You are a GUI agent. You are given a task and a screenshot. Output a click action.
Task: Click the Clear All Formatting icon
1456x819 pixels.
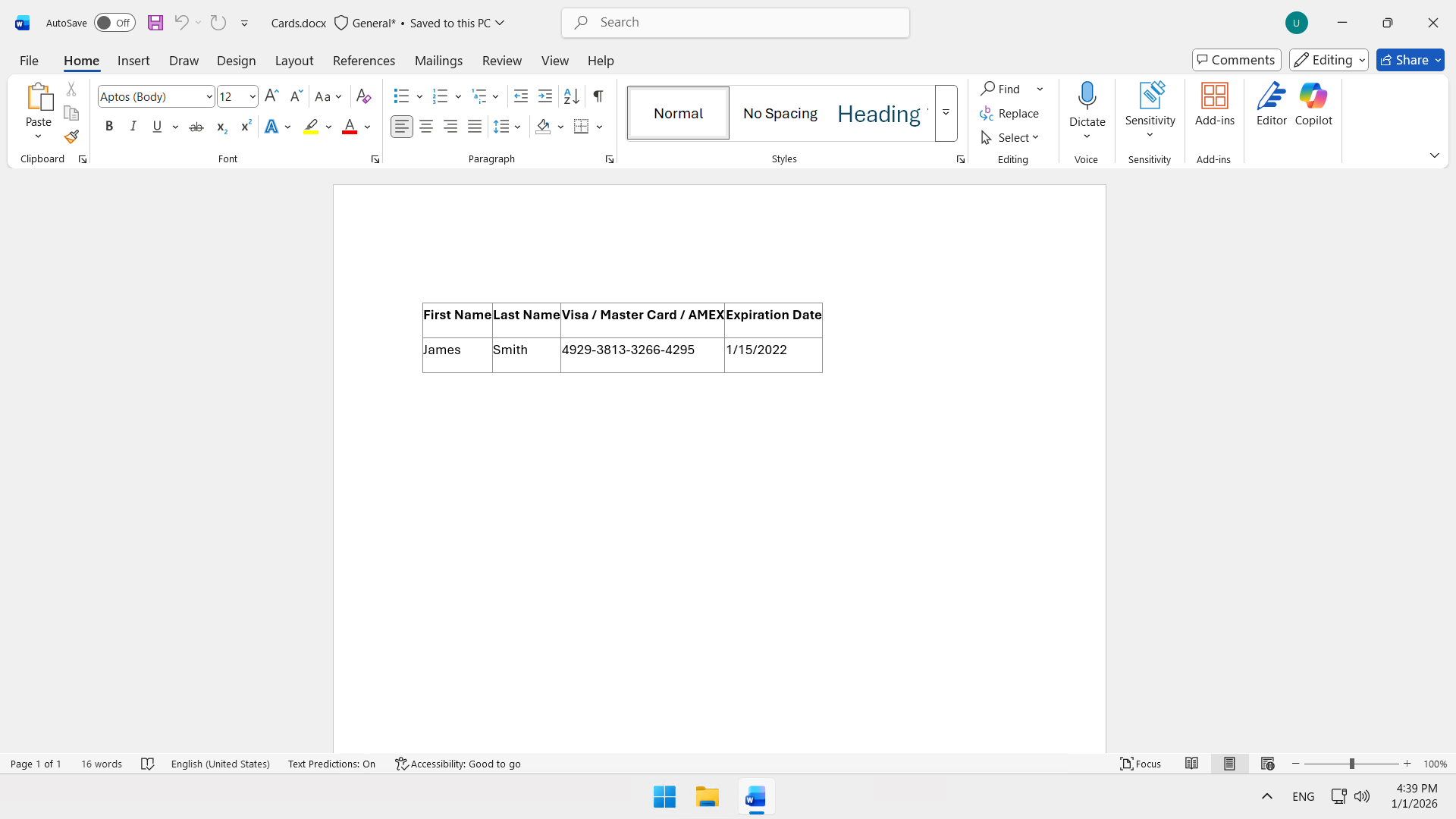[x=363, y=96]
